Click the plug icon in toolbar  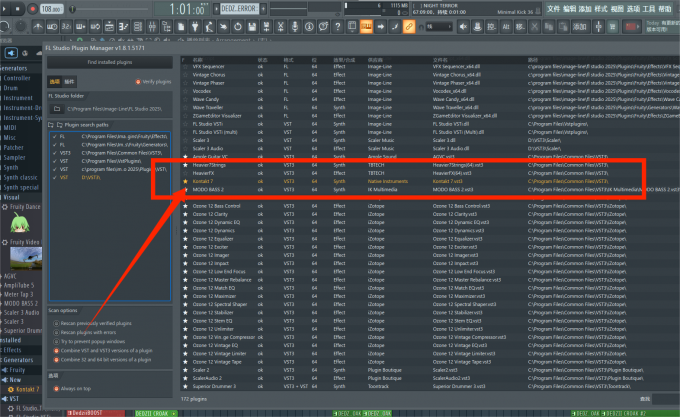pos(195,27)
